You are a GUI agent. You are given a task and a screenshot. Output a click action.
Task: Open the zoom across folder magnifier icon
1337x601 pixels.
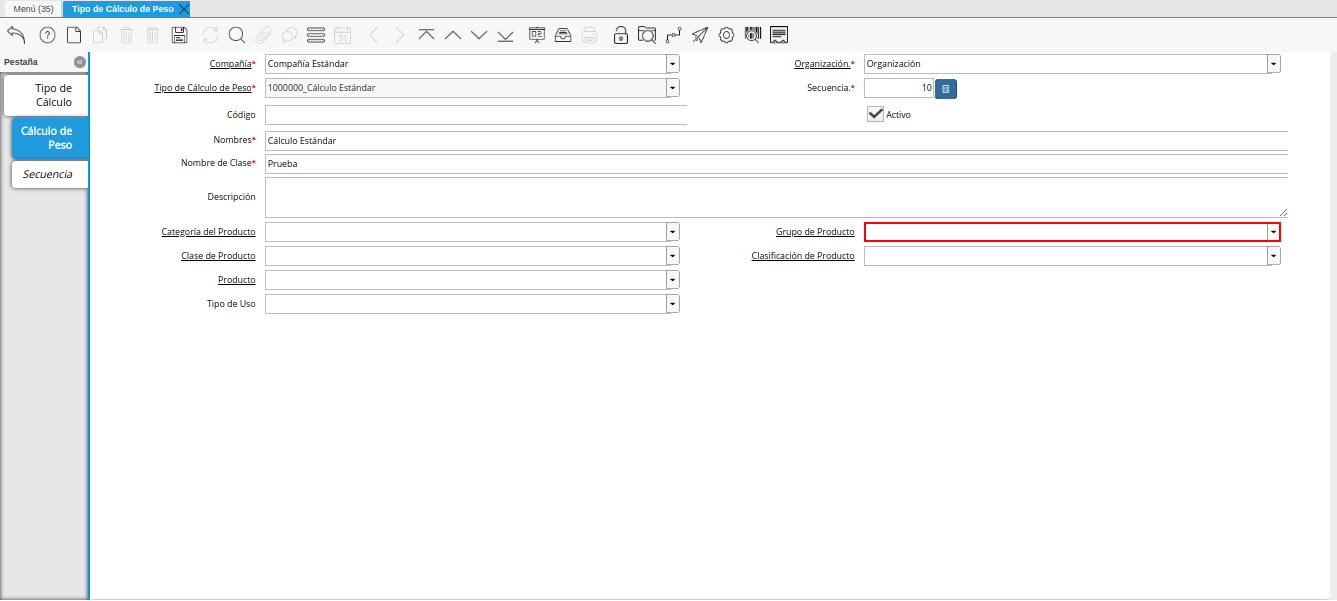coord(647,35)
